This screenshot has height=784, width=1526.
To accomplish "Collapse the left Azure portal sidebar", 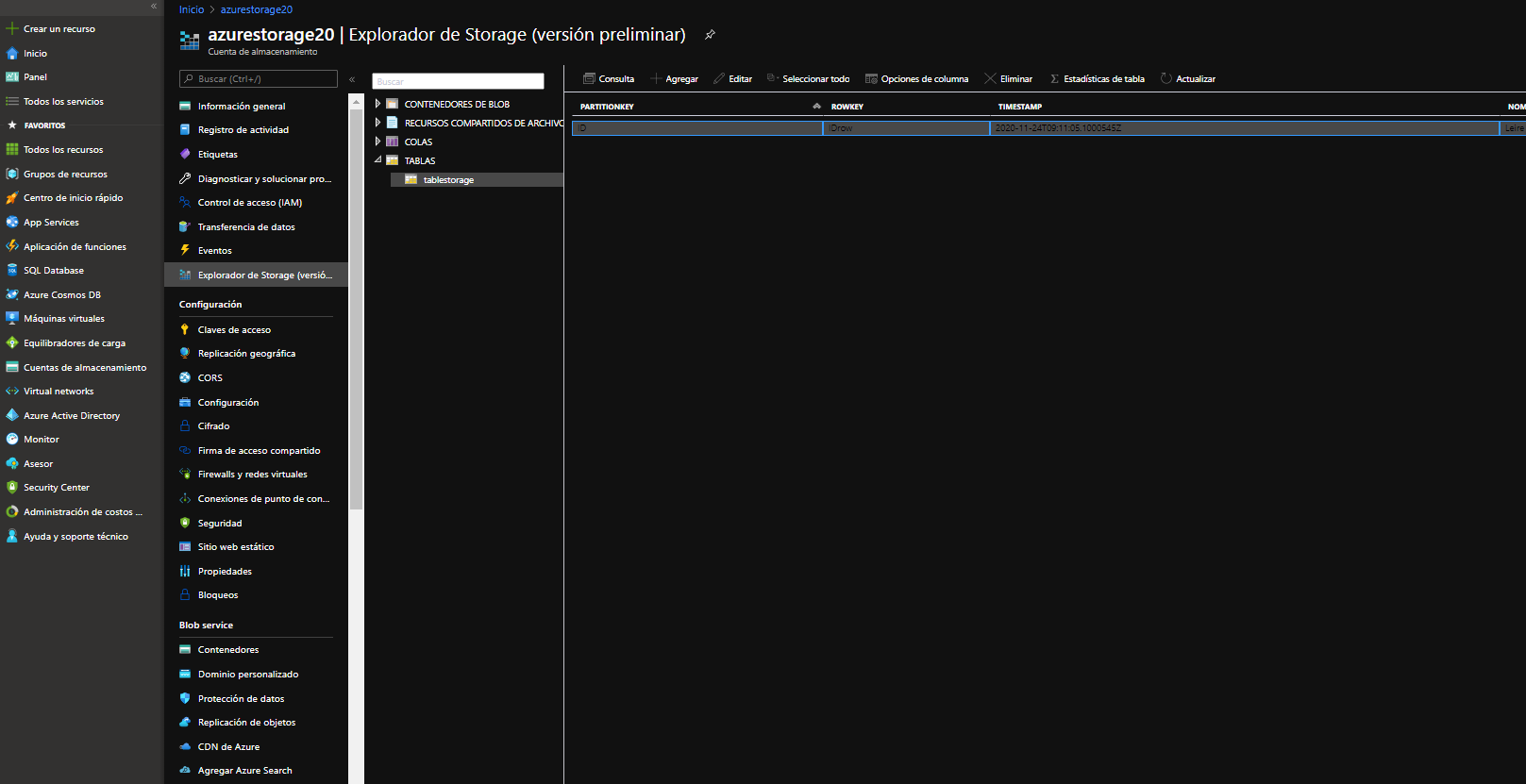I will tap(154, 7).
